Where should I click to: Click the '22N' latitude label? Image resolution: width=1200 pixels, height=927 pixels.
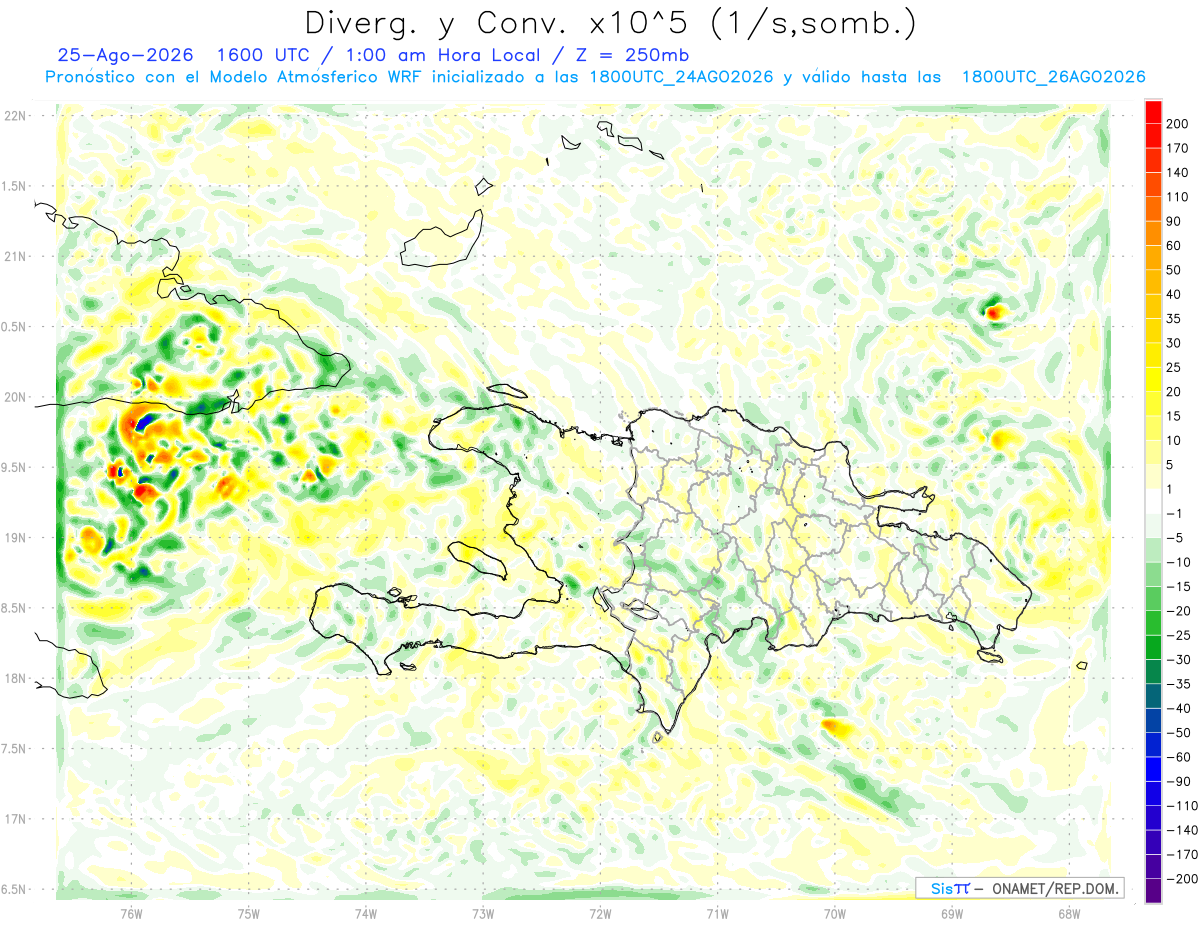coord(15,115)
